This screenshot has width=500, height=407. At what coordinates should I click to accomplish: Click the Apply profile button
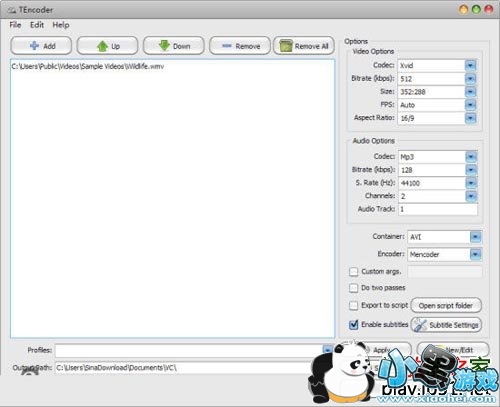pyautogui.click(x=382, y=350)
